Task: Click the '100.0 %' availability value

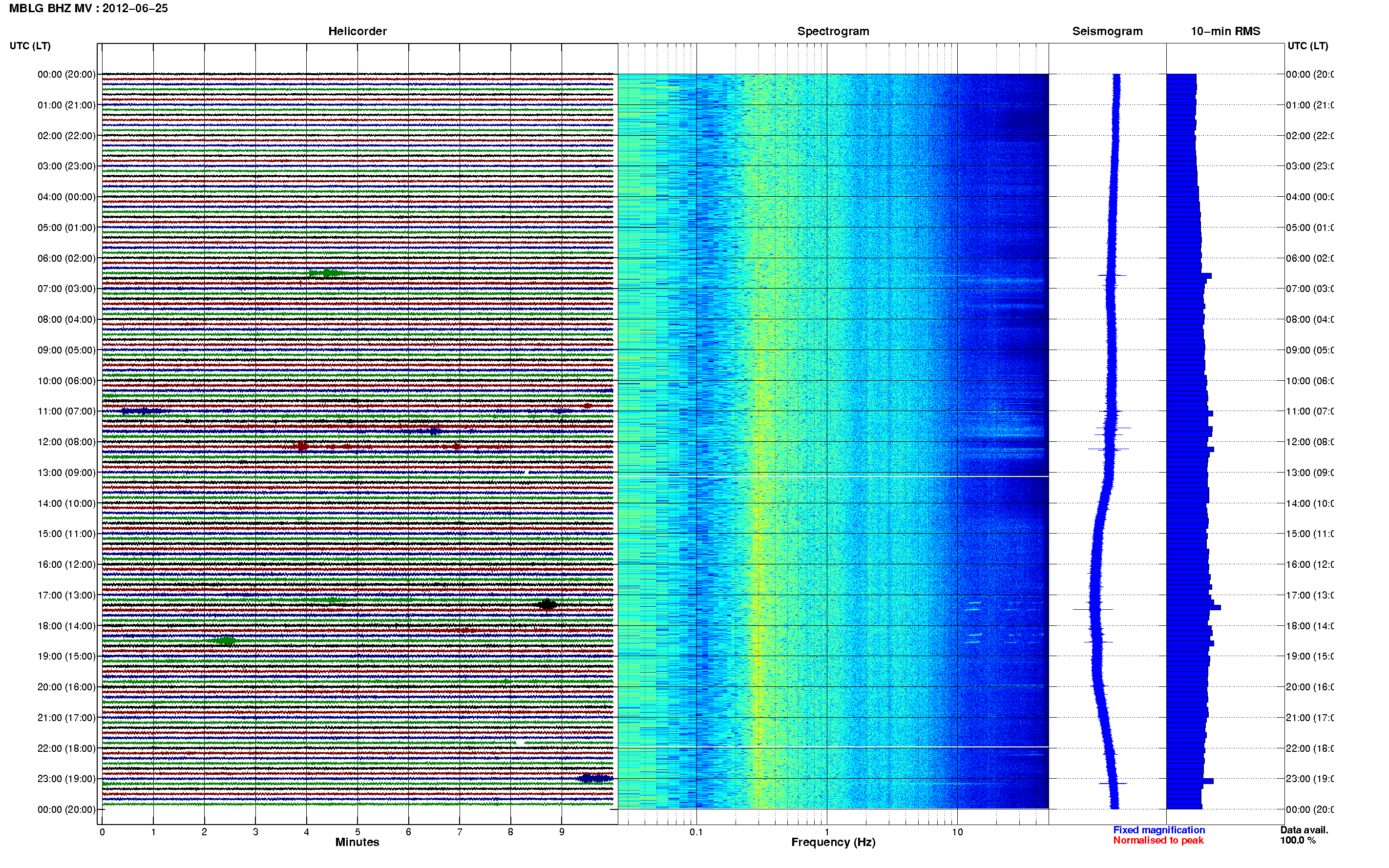Action: click(1298, 841)
